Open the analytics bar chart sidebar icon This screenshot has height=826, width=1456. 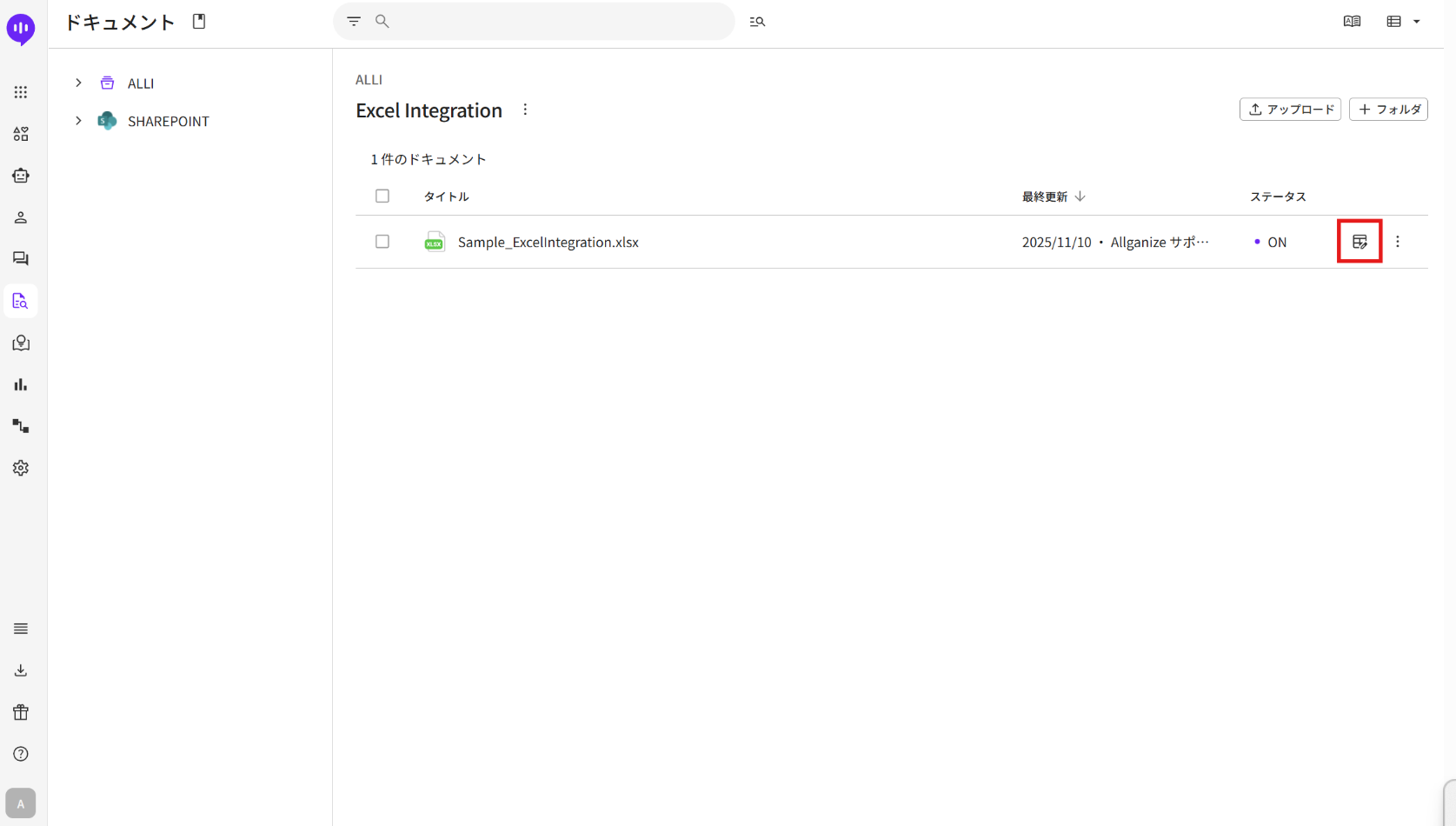tap(21, 384)
